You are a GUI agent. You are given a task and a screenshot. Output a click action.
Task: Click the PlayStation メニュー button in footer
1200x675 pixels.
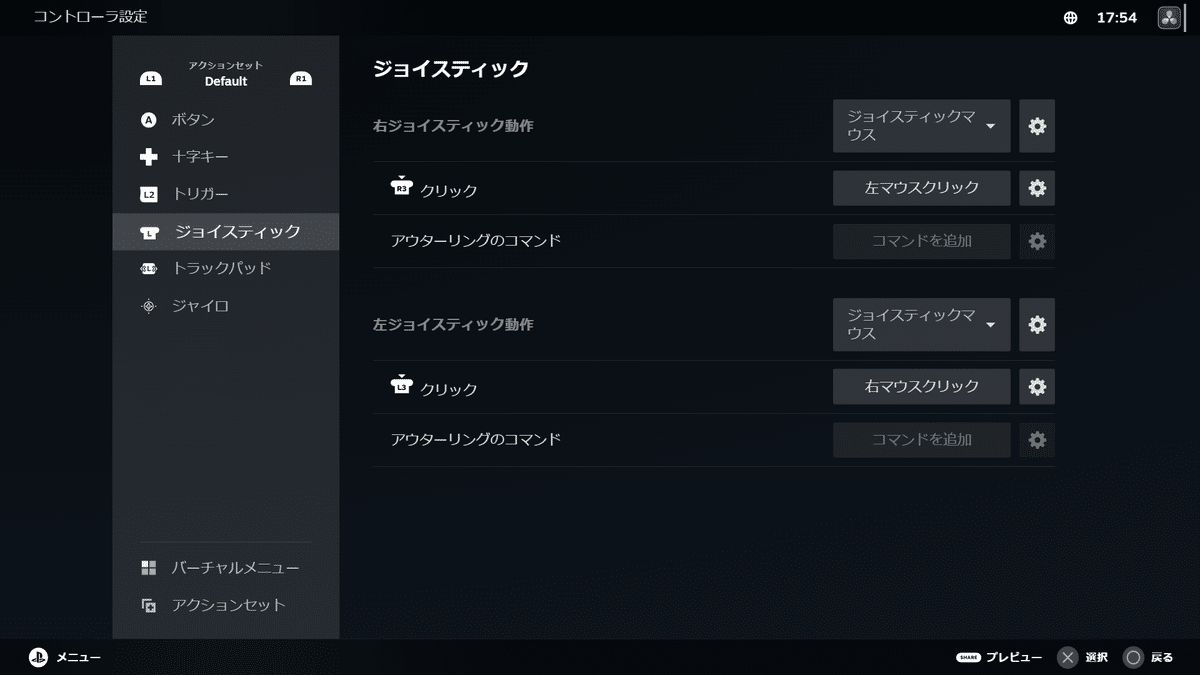64,657
